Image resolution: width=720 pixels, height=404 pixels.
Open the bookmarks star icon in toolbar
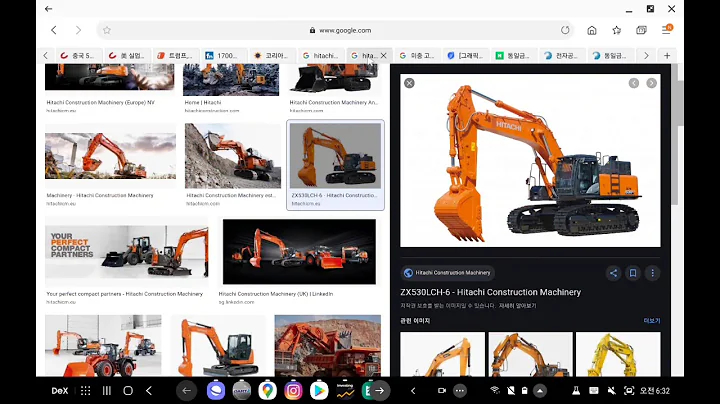(617, 30)
